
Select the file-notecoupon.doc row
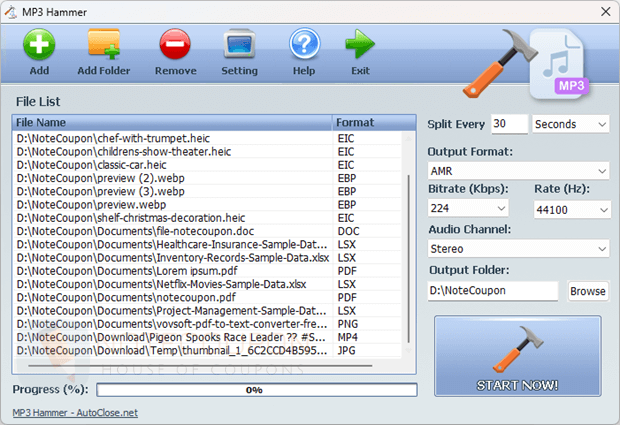coord(208,231)
